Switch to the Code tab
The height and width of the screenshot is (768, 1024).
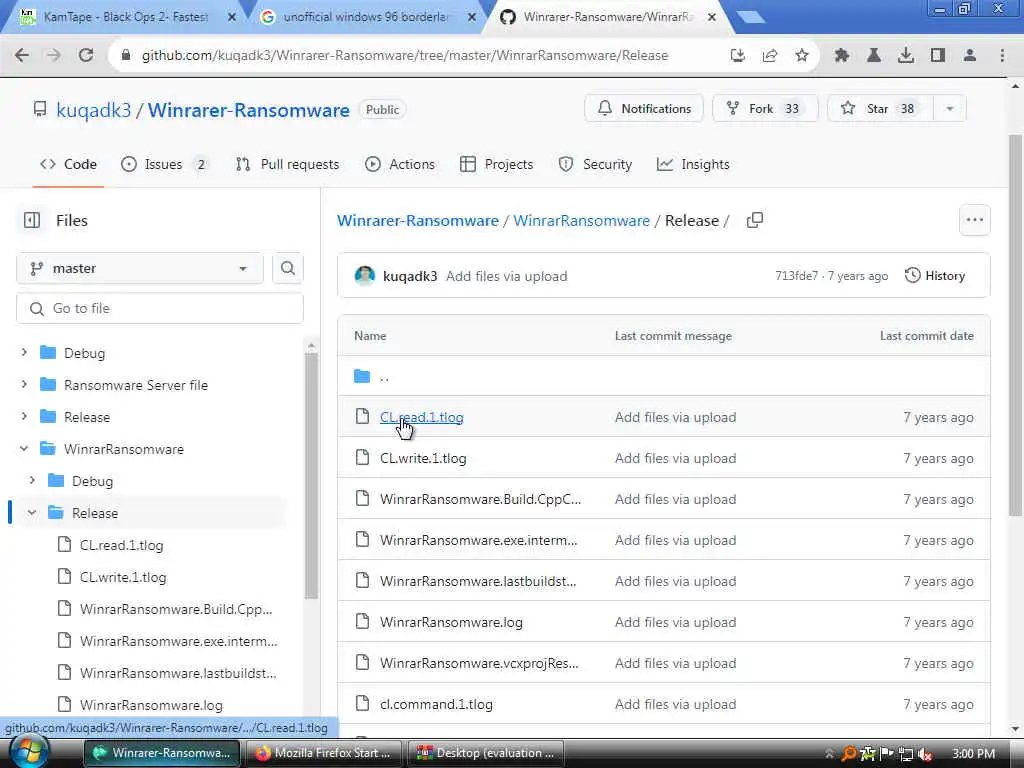pos(69,165)
